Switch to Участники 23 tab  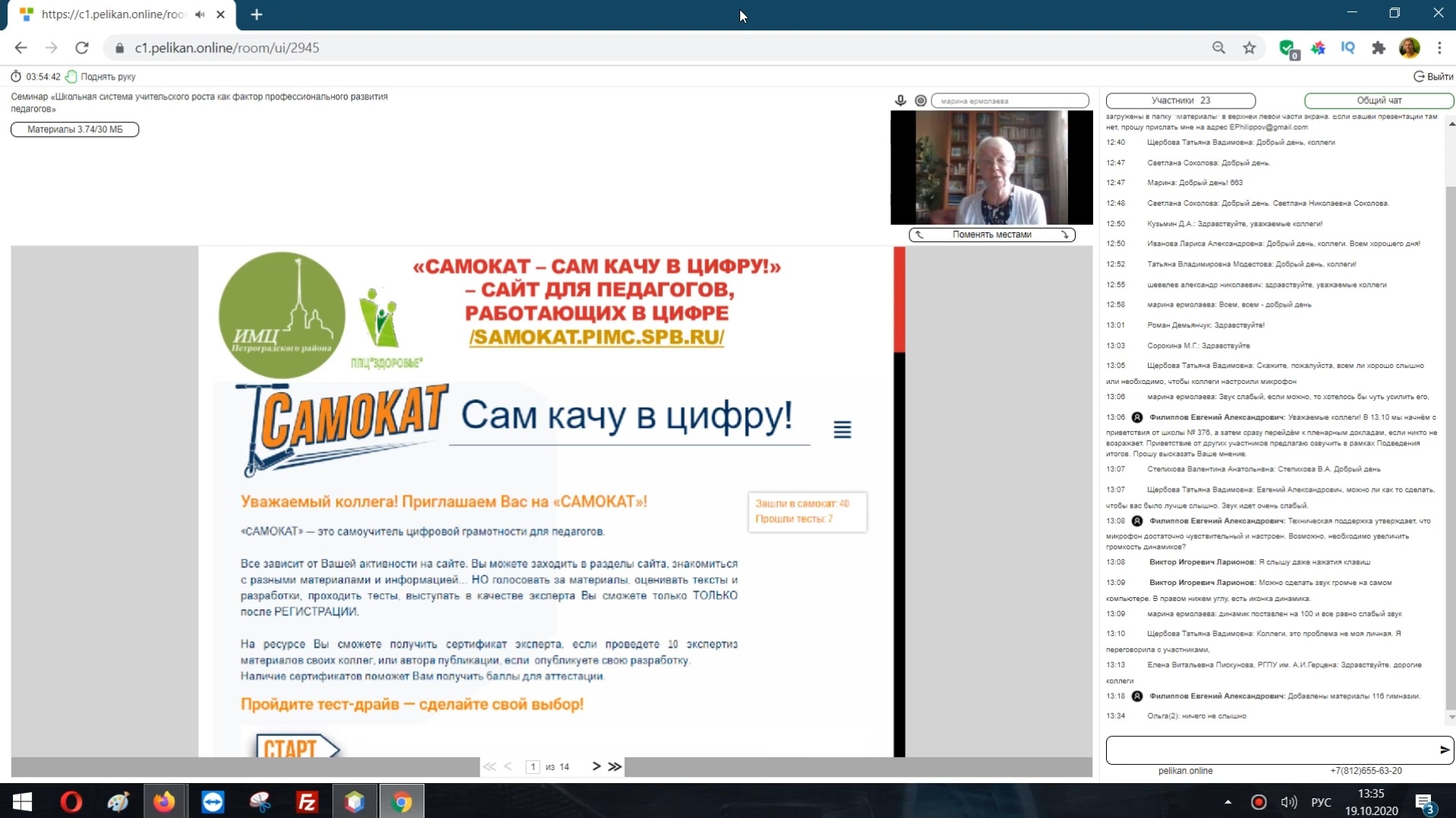point(1180,100)
